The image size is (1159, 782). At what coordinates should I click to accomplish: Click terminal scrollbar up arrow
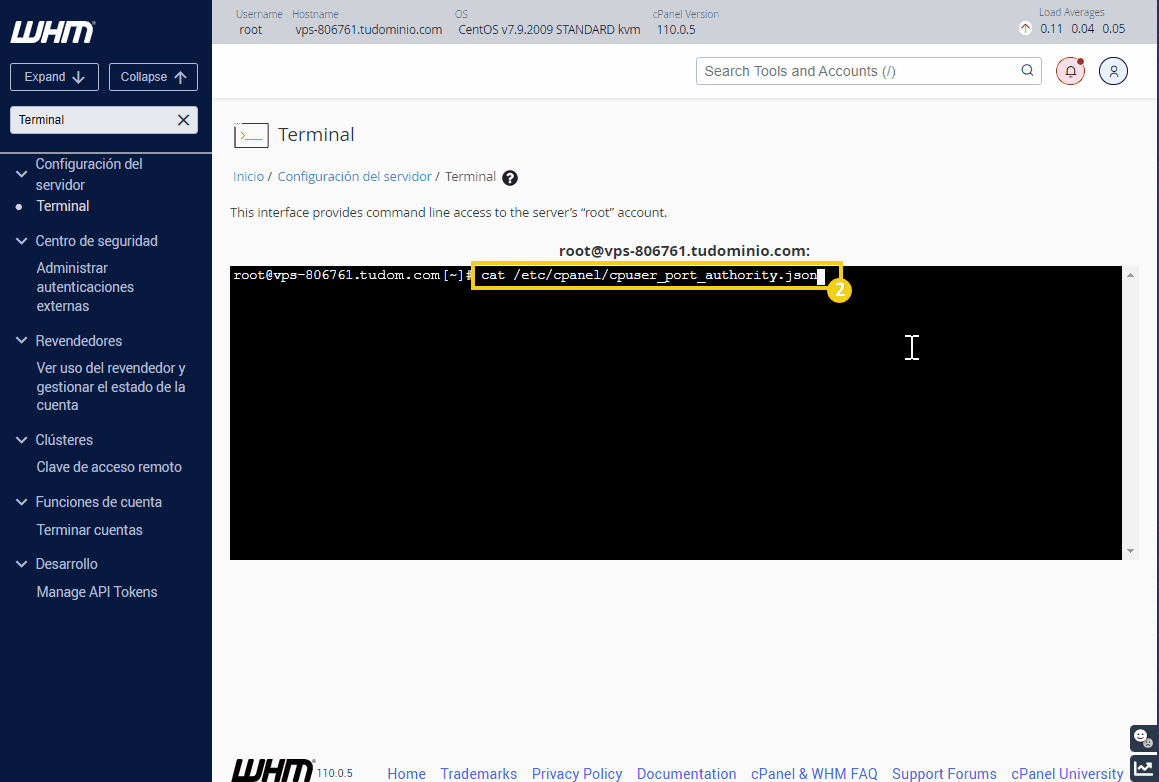point(1130,275)
